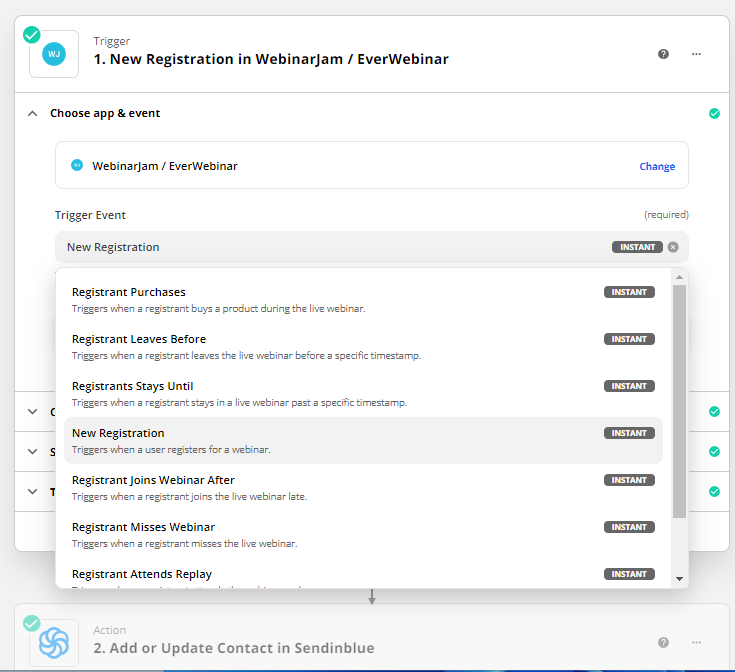Choose Registrants Stays Until option
Image resolution: width=735 pixels, height=672 pixels.
click(x=363, y=394)
